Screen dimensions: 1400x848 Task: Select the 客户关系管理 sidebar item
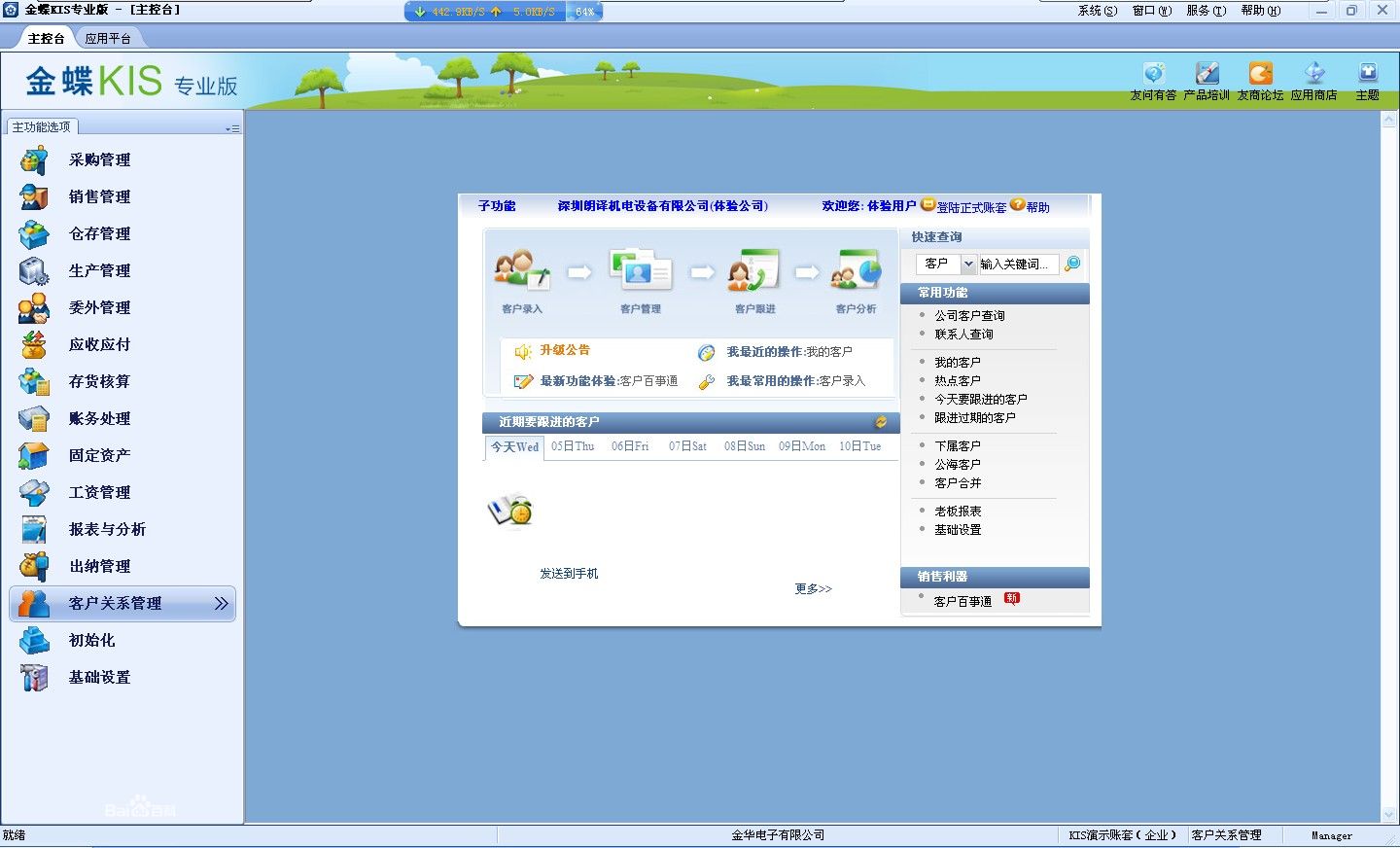point(122,603)
